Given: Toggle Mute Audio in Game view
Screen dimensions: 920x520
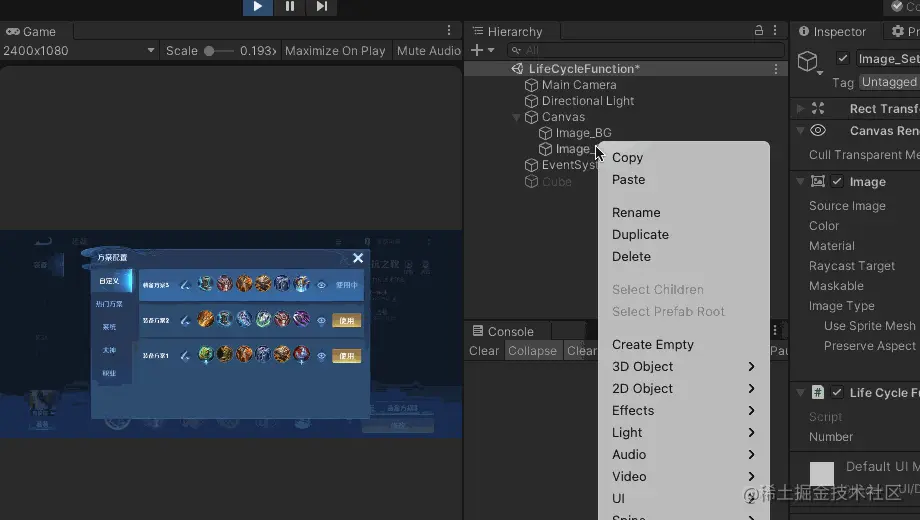Looking at the screenshot, I should tap(428, 51).
